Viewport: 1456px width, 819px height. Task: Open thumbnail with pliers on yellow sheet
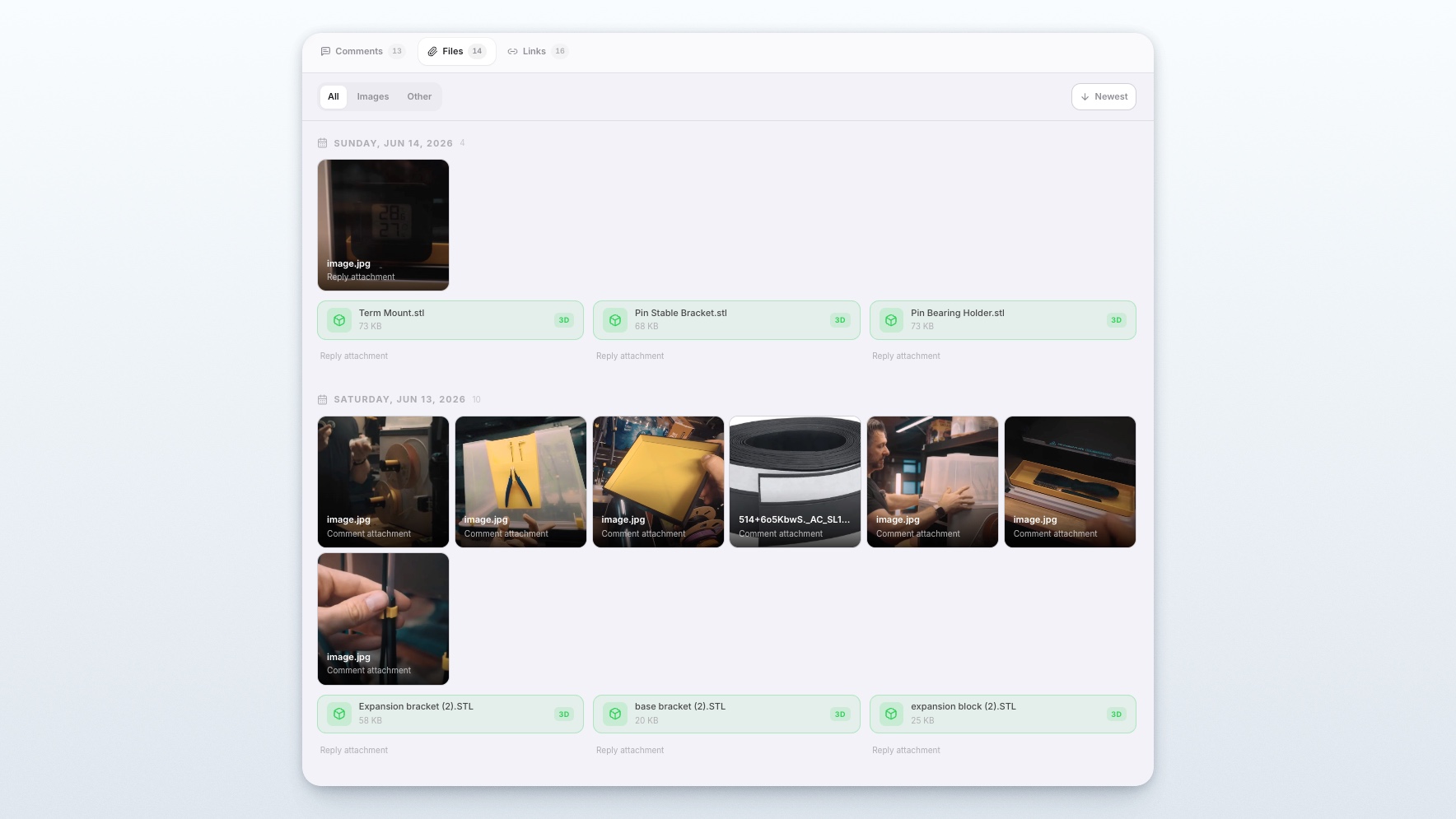click(x=520, y=482)
